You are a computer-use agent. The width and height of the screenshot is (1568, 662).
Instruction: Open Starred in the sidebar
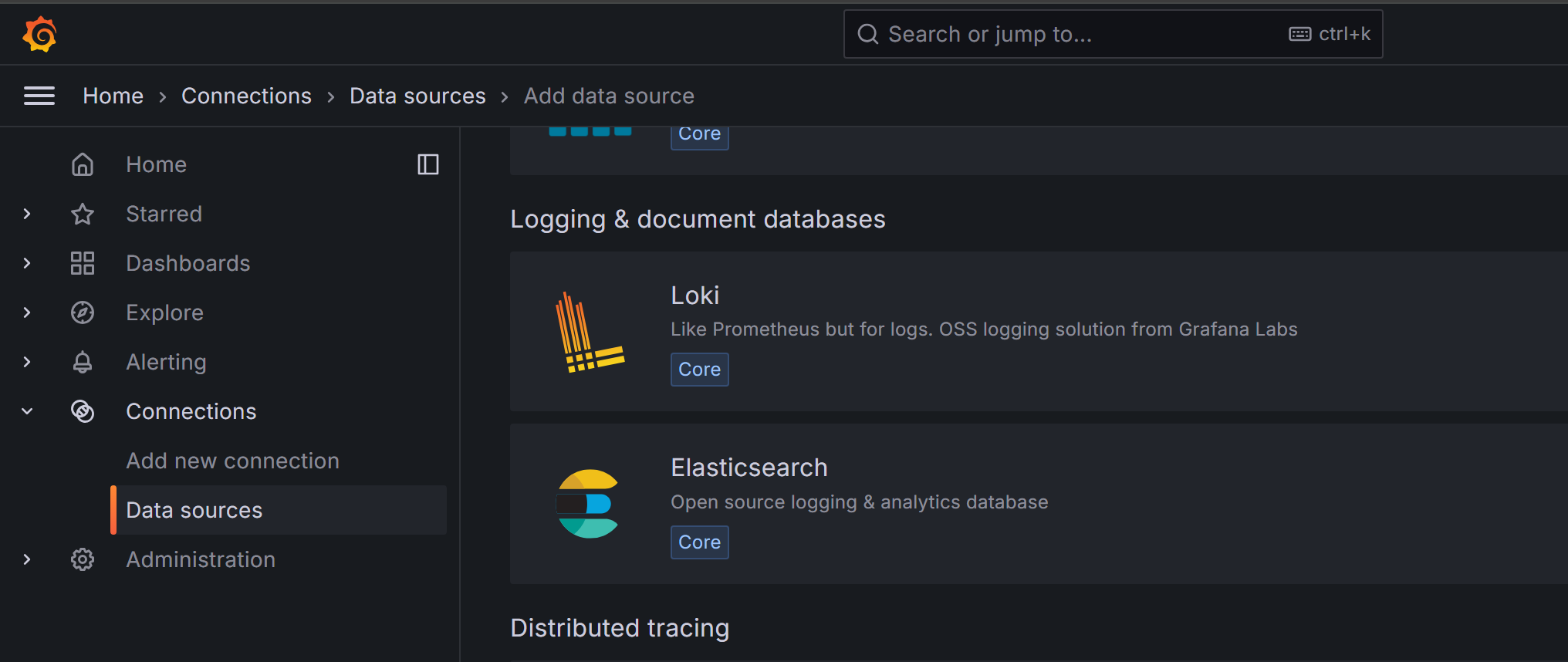coord(164,214)
